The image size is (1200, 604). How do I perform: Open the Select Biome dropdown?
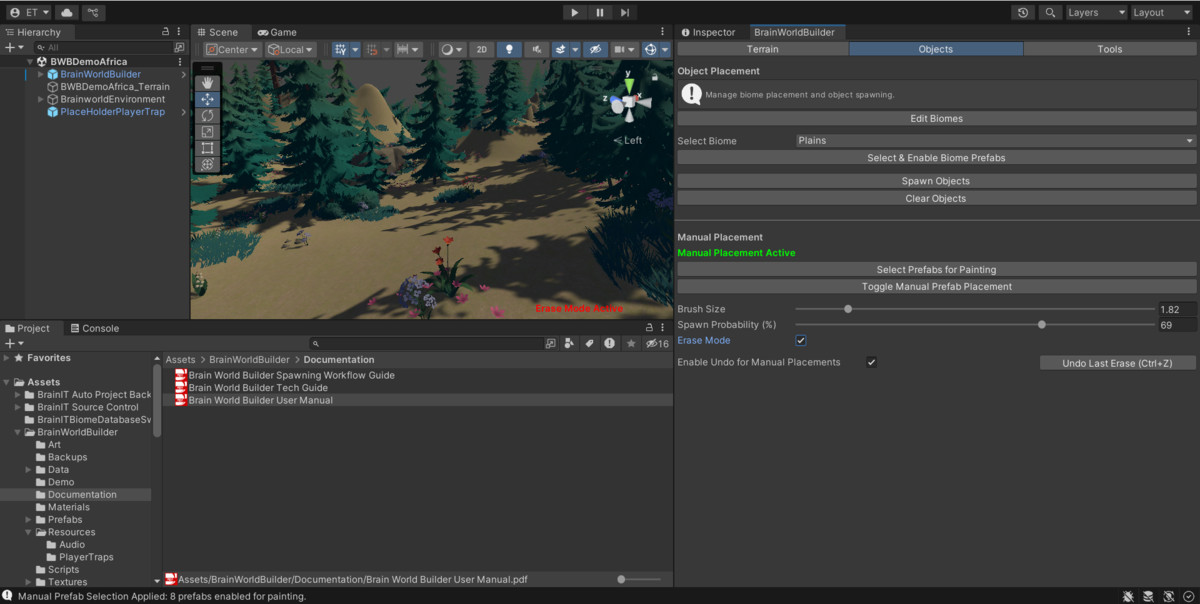995,141
